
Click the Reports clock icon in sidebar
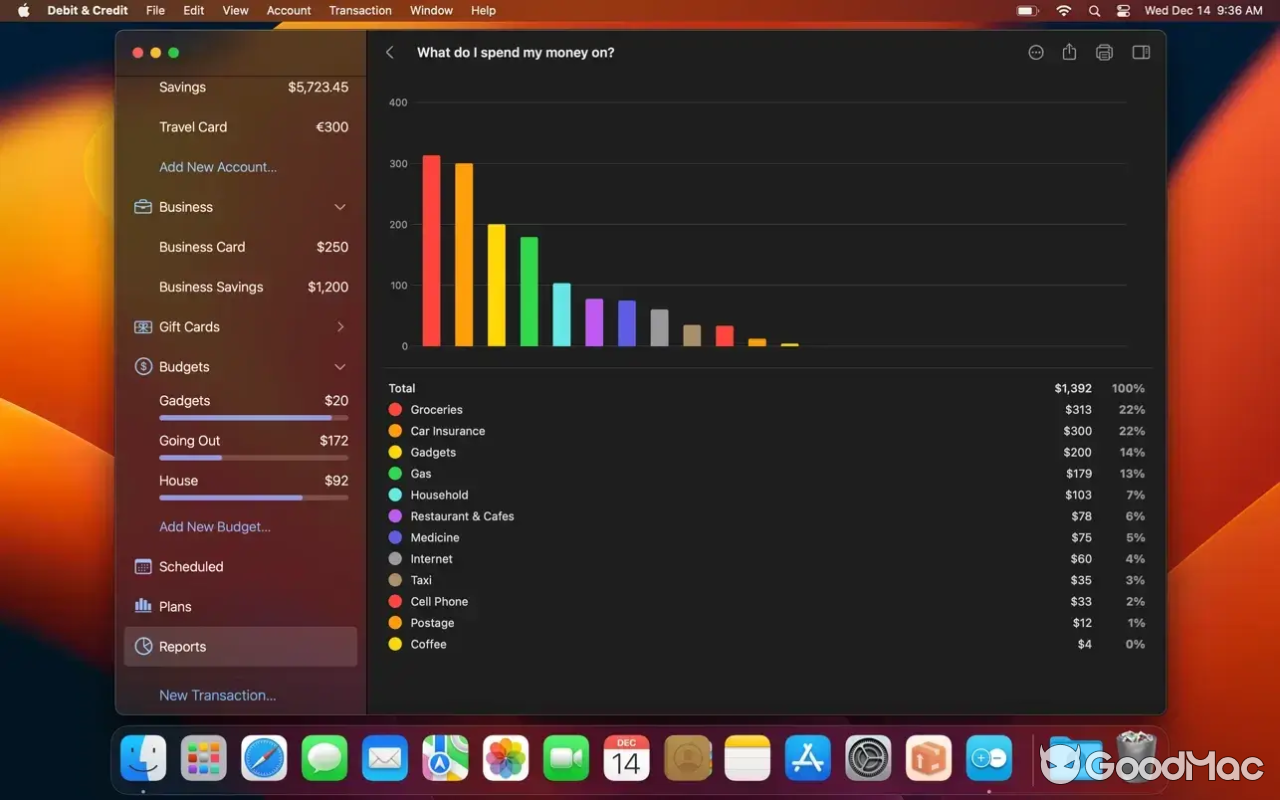(x=141, y=646)
